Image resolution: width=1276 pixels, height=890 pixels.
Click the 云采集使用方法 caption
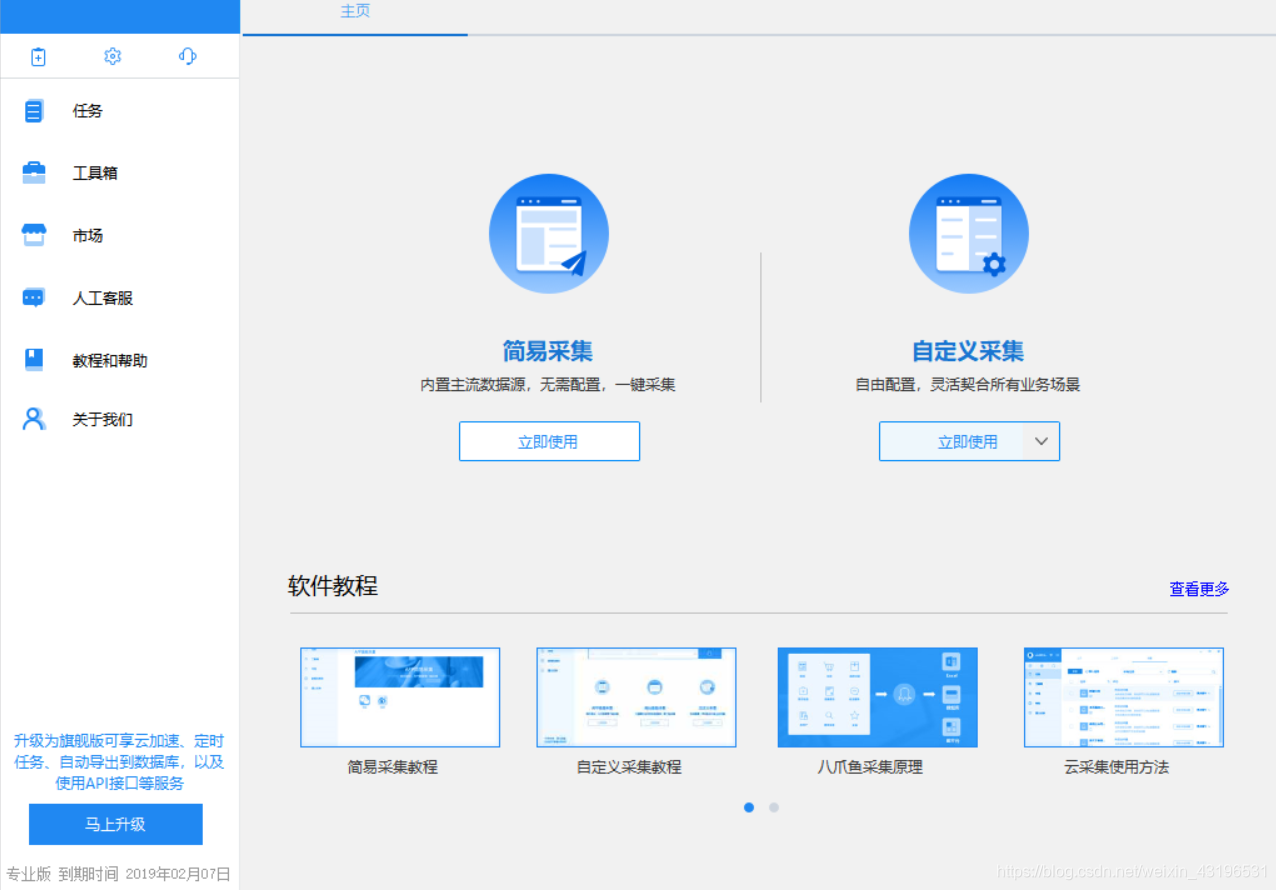(x=1116, y=767)
